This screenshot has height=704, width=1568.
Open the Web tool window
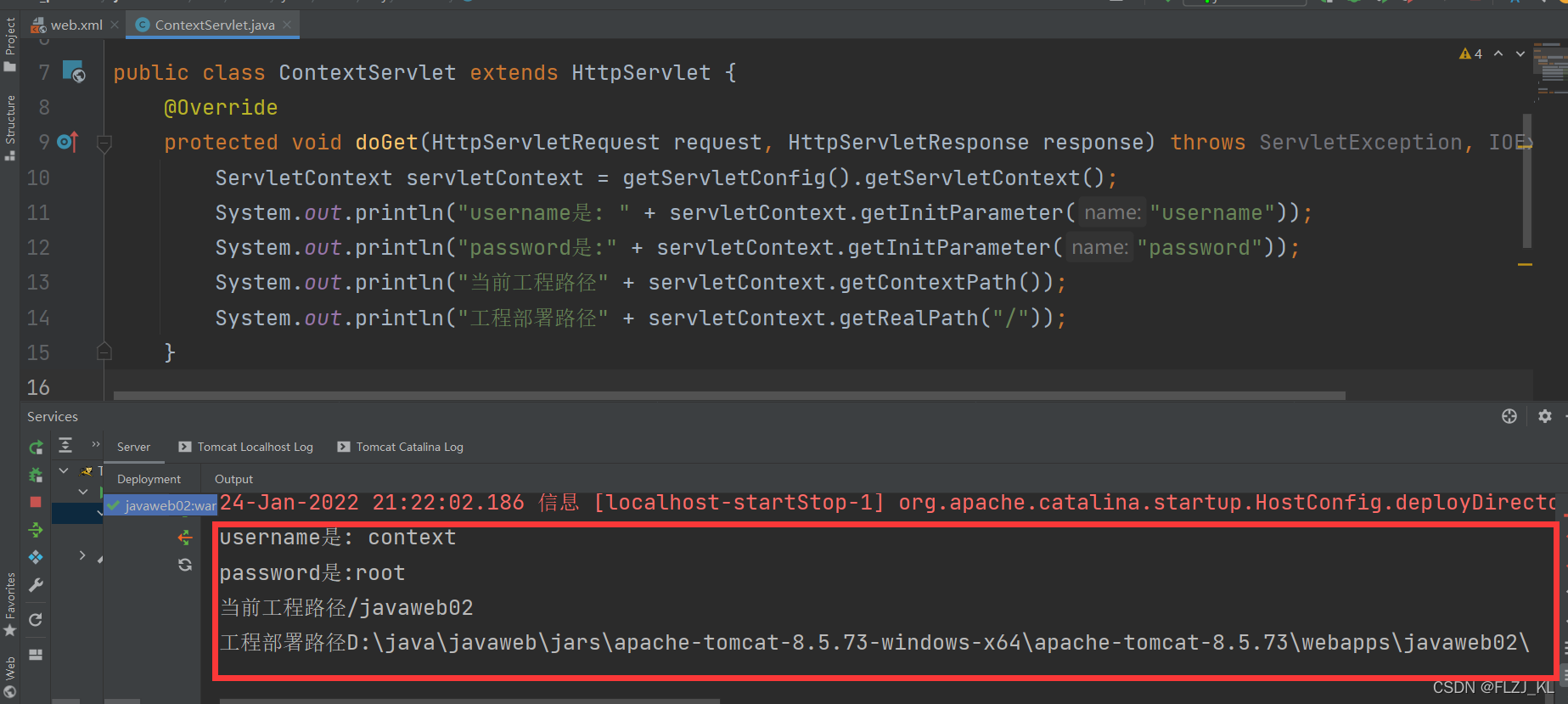[10, 677]
